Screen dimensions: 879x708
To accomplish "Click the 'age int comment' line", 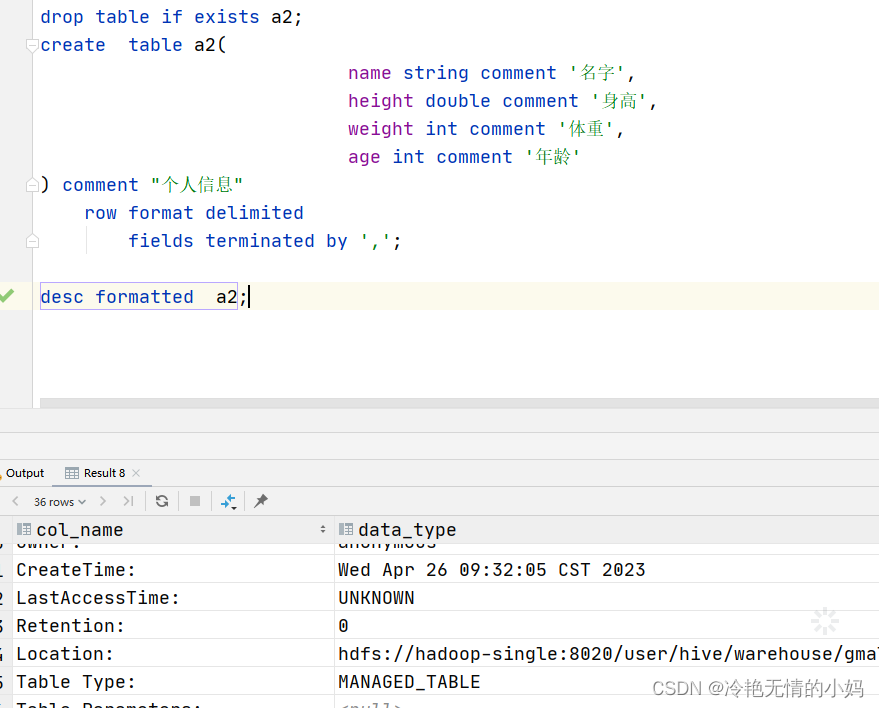I will pos(464,157).
